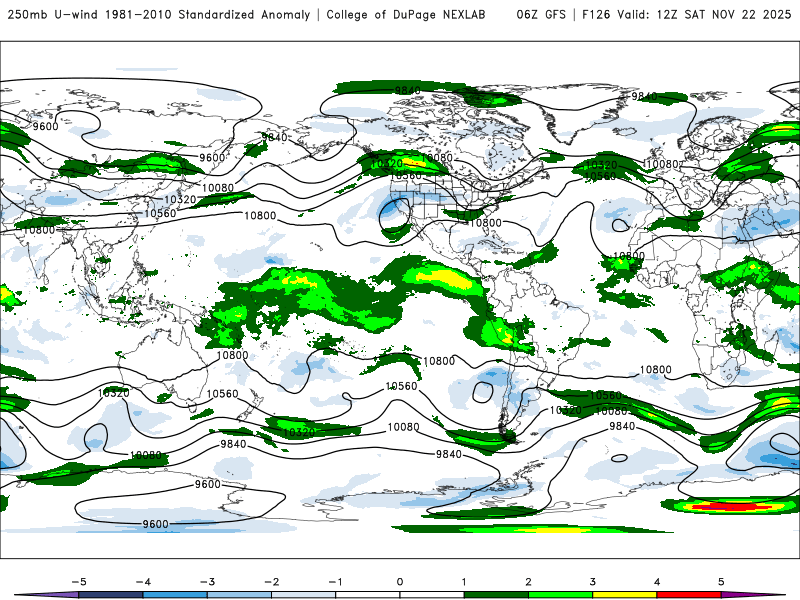The height and width of the screenshot is (600, 800).
Task: Click the color bar label -5
Action: pyautogui.click(x=79, y=582)
